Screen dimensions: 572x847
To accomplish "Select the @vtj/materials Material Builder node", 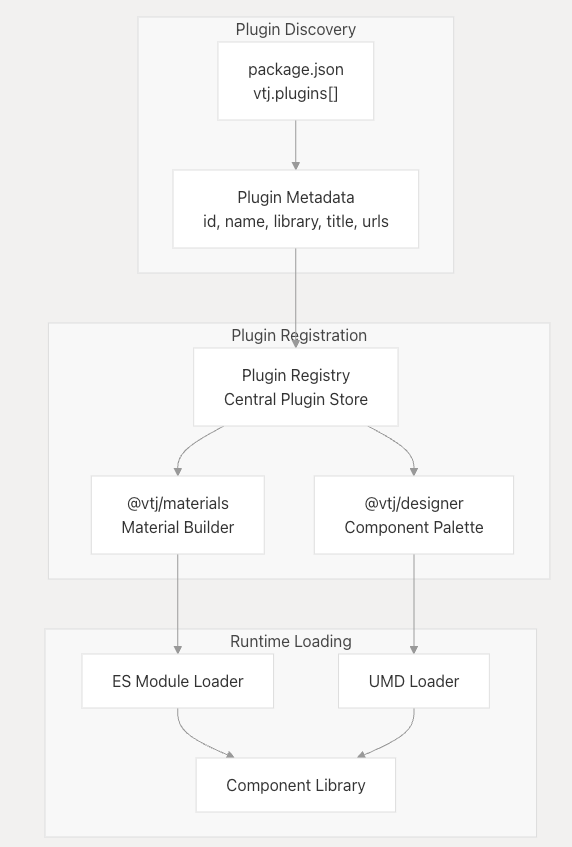I will 178,515.
